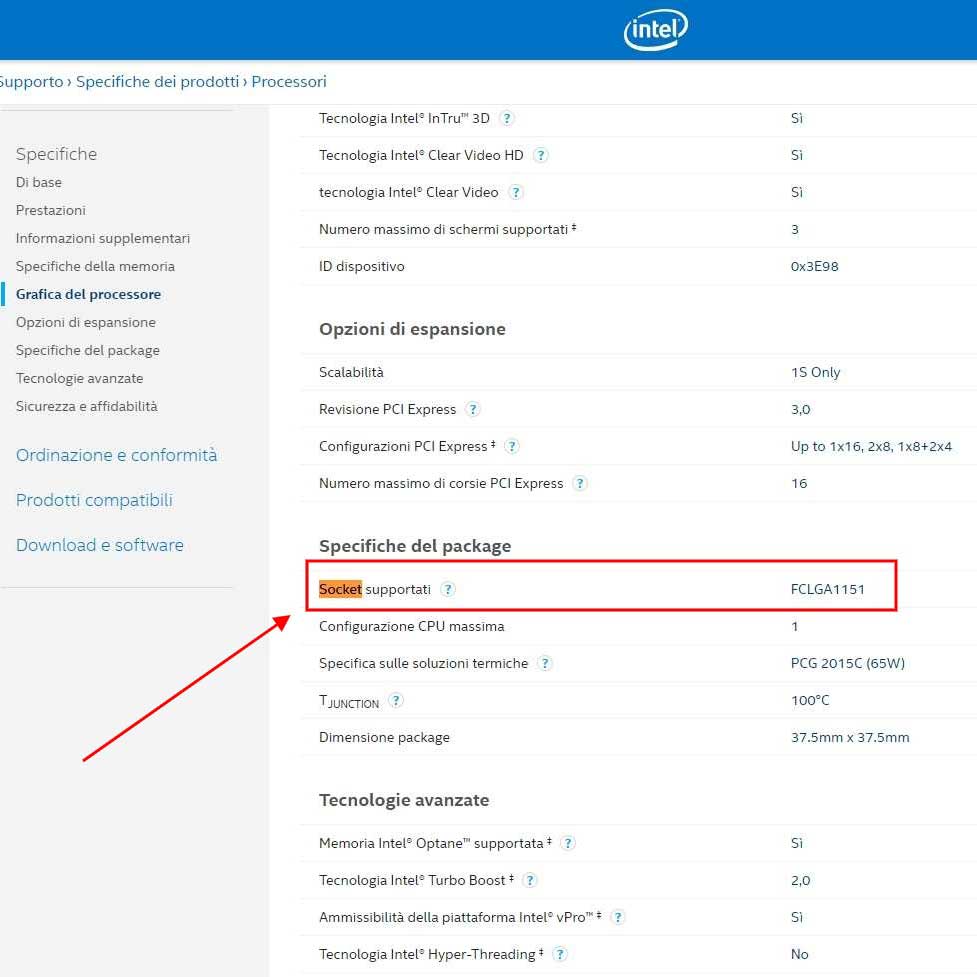
Task: Click the Configurazione CPU massima label
Action: coord(411,626)
